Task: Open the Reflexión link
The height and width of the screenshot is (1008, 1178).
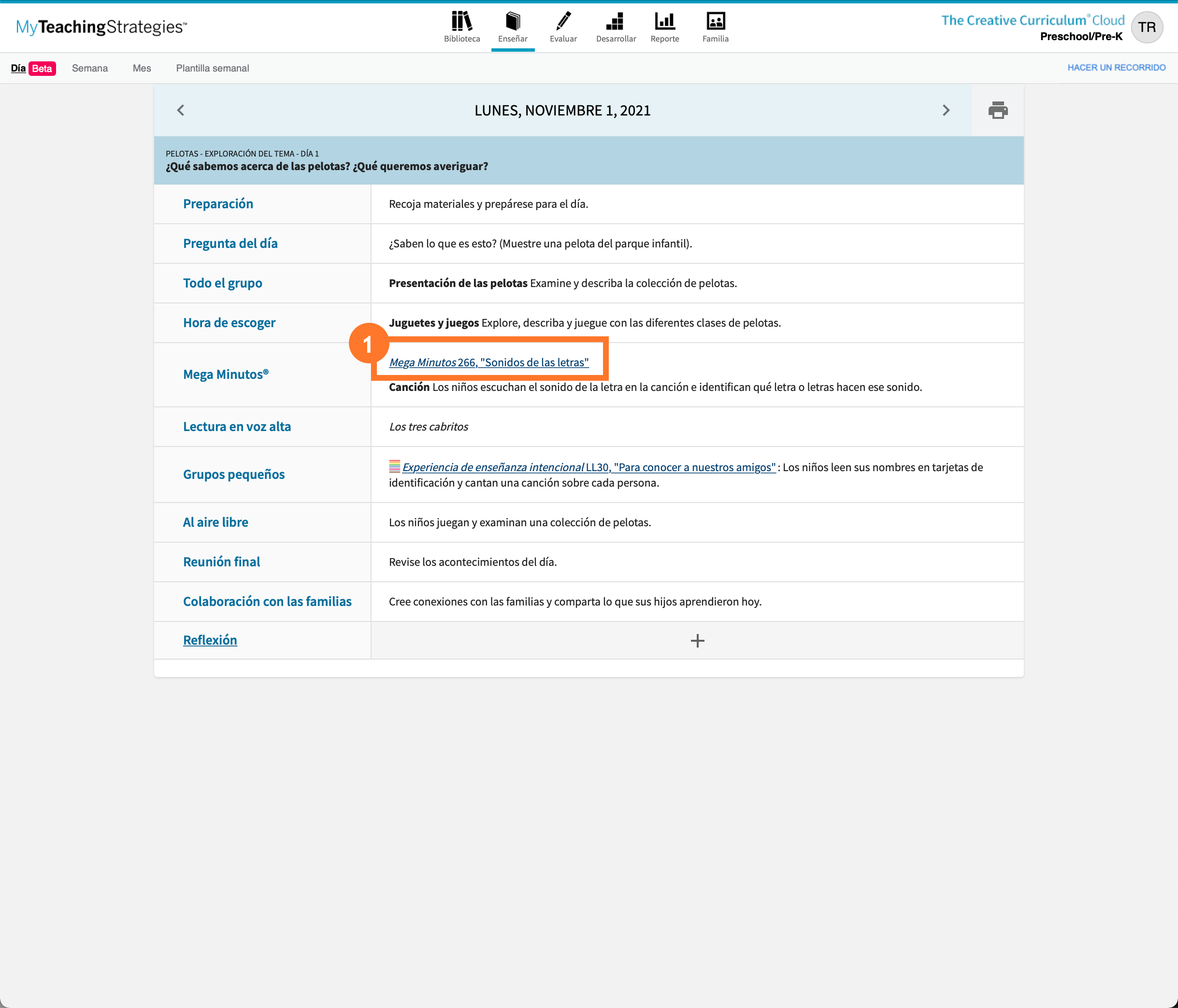Action: point(210,640)
